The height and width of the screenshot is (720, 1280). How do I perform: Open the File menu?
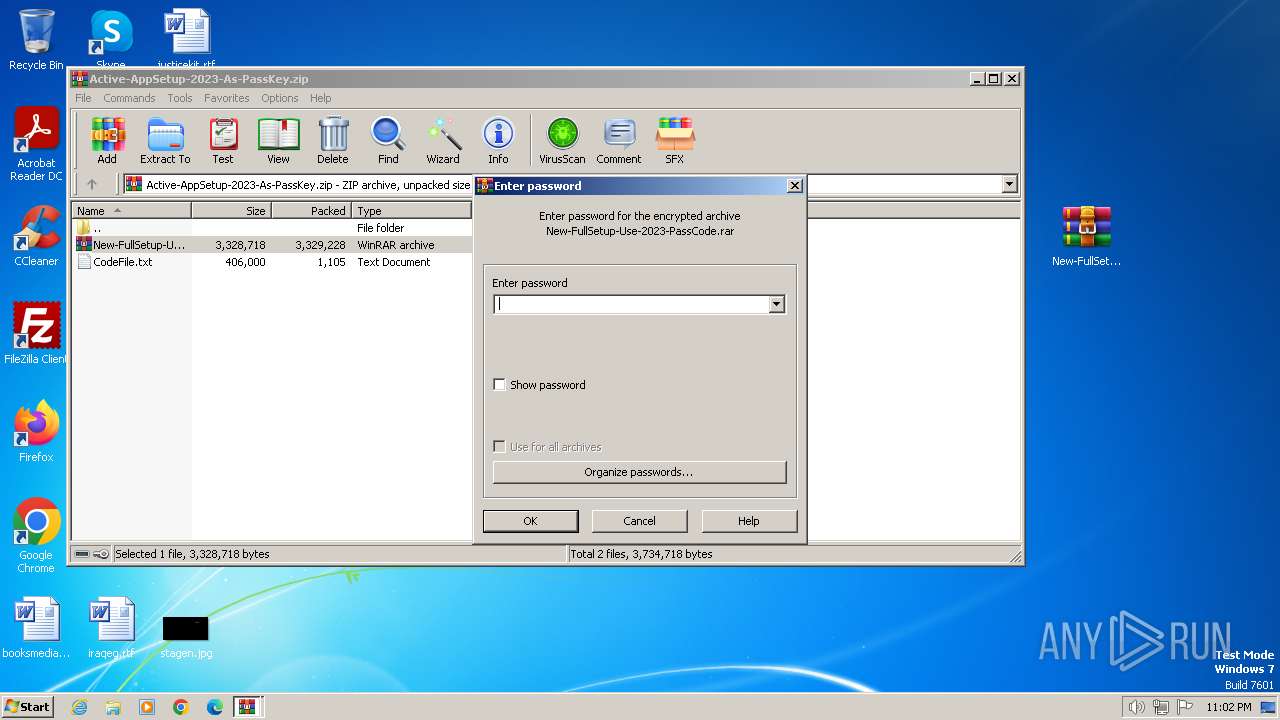pyautogui.click(x=83, y=98)
